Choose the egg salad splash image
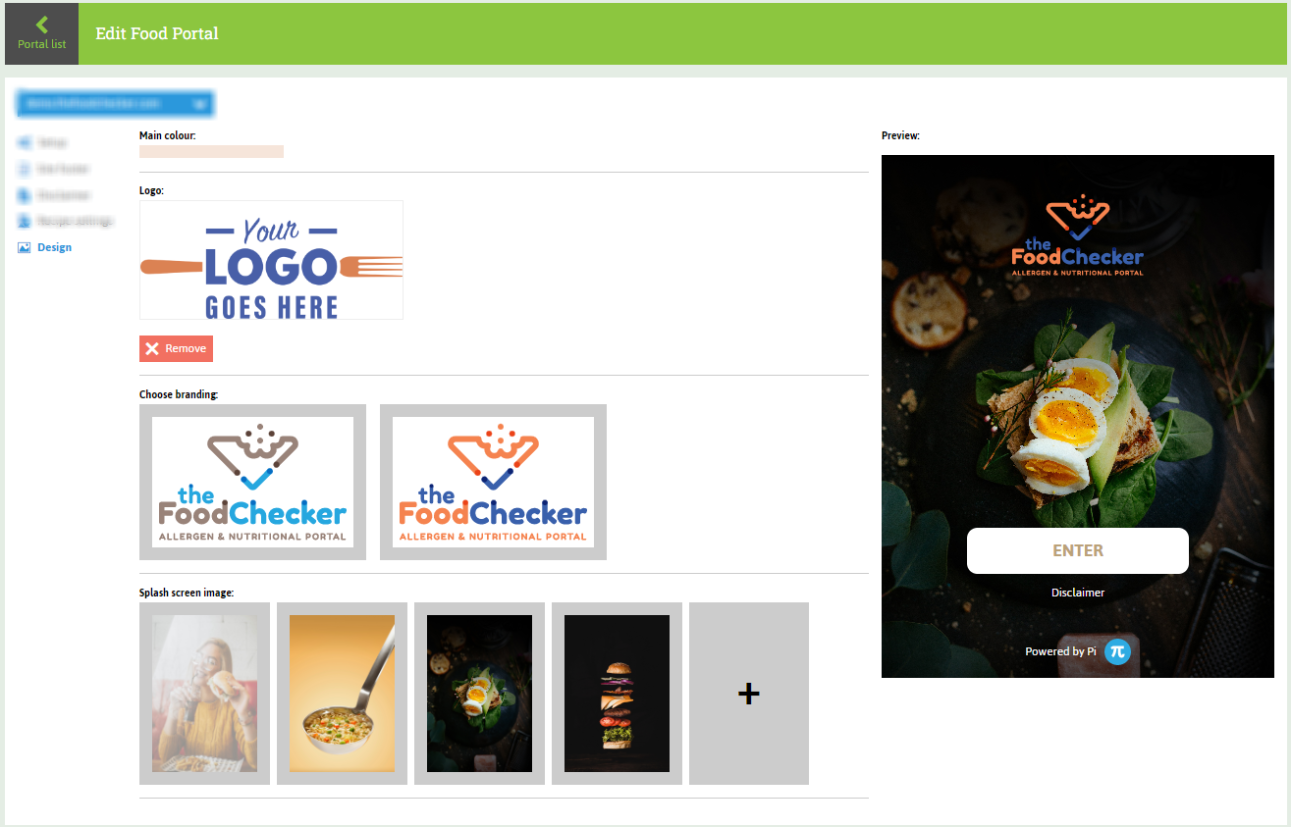 click(479, 693)
